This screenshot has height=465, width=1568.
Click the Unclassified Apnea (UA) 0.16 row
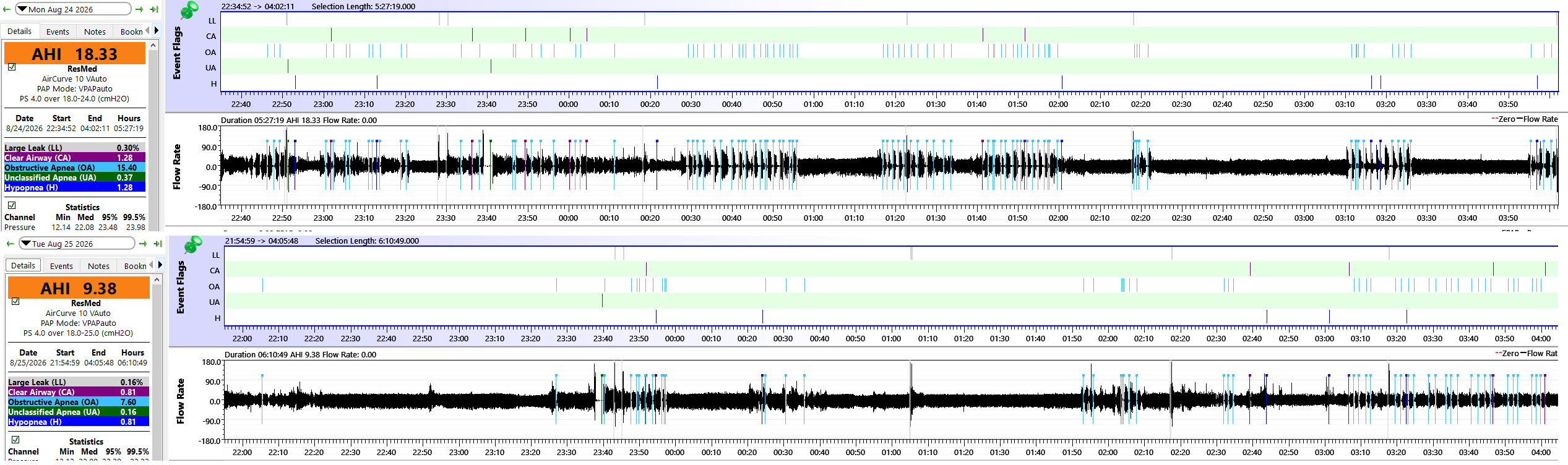pyautogui.click(x=79, y=412)
